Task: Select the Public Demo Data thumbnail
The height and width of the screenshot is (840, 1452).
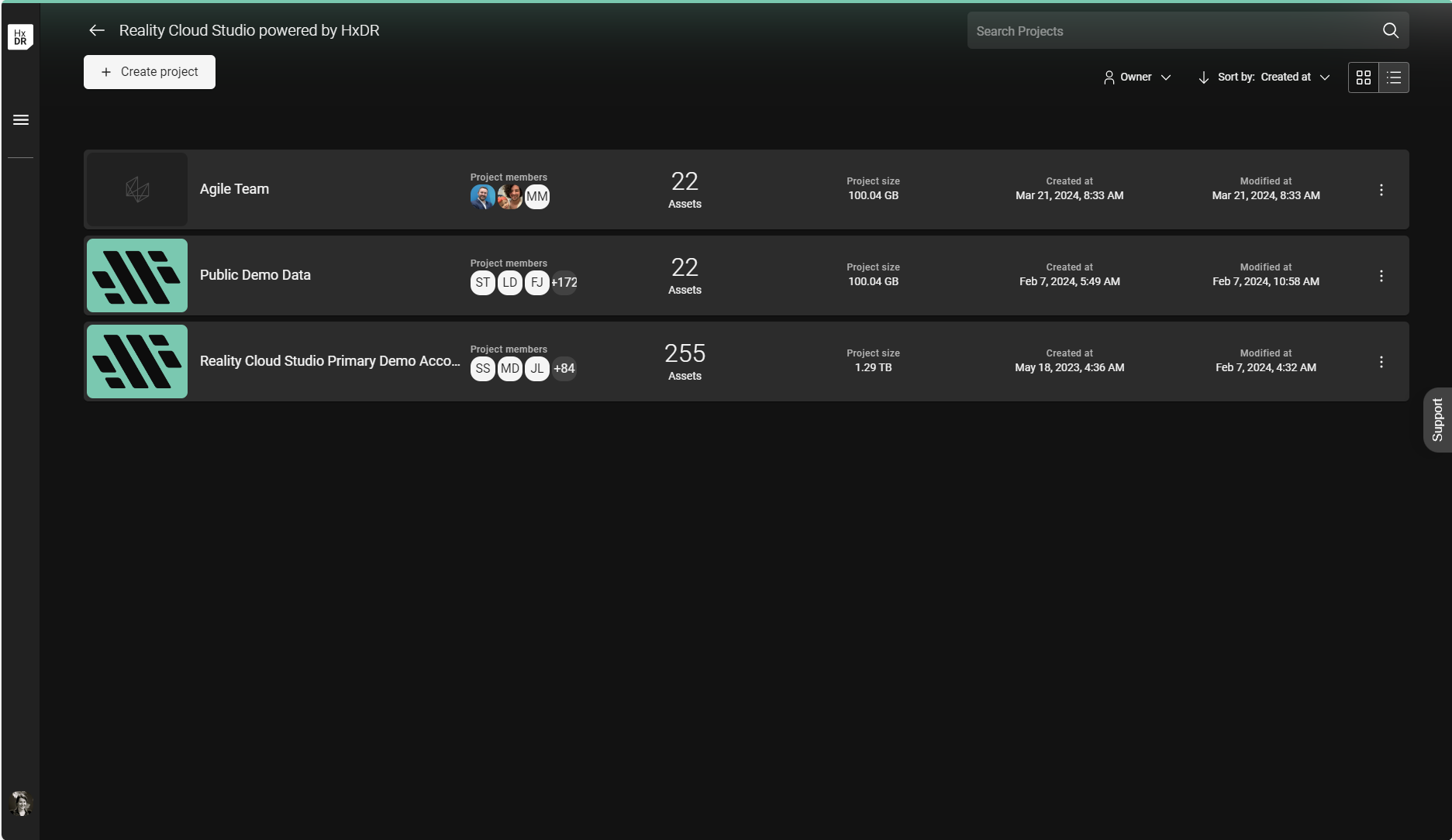Action: 137,276
